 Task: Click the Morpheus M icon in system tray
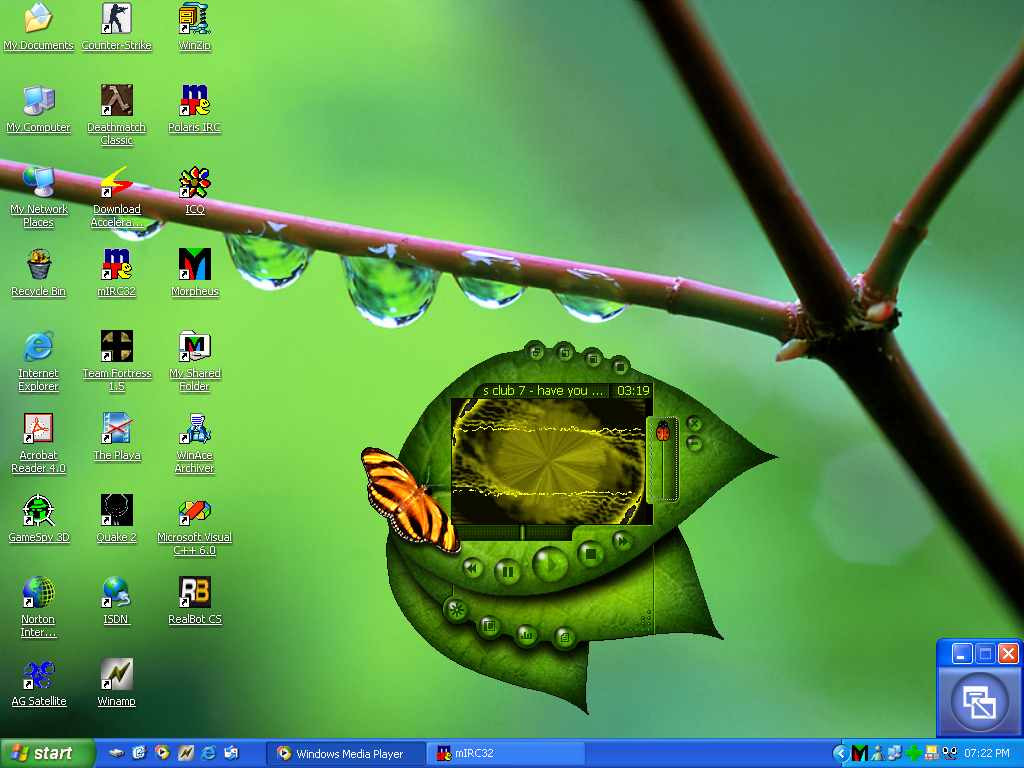(x=860, y=754)
